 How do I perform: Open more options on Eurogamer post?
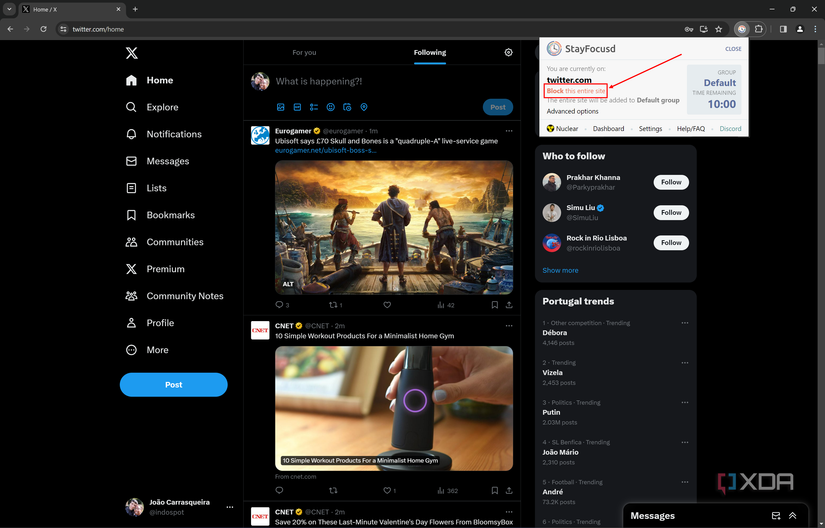pos(509,131)
